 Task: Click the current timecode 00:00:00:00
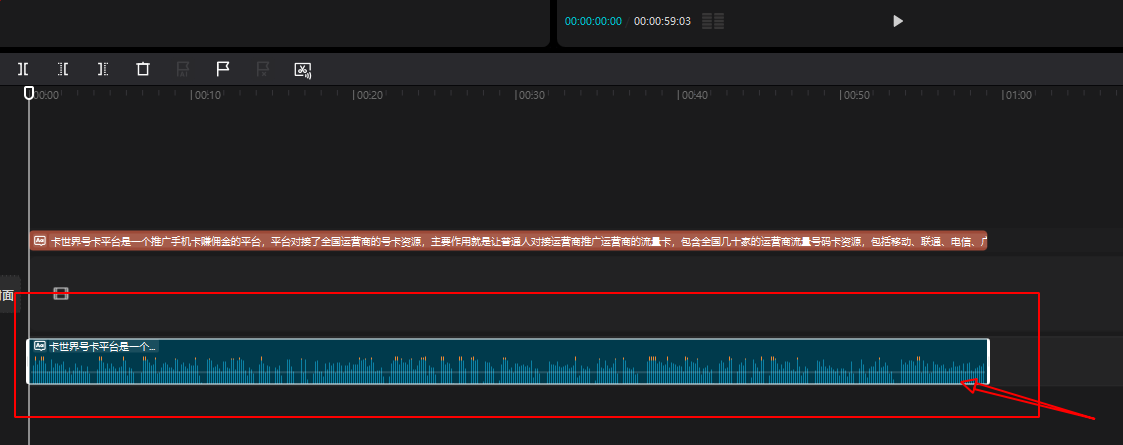[x=593, y=21]
